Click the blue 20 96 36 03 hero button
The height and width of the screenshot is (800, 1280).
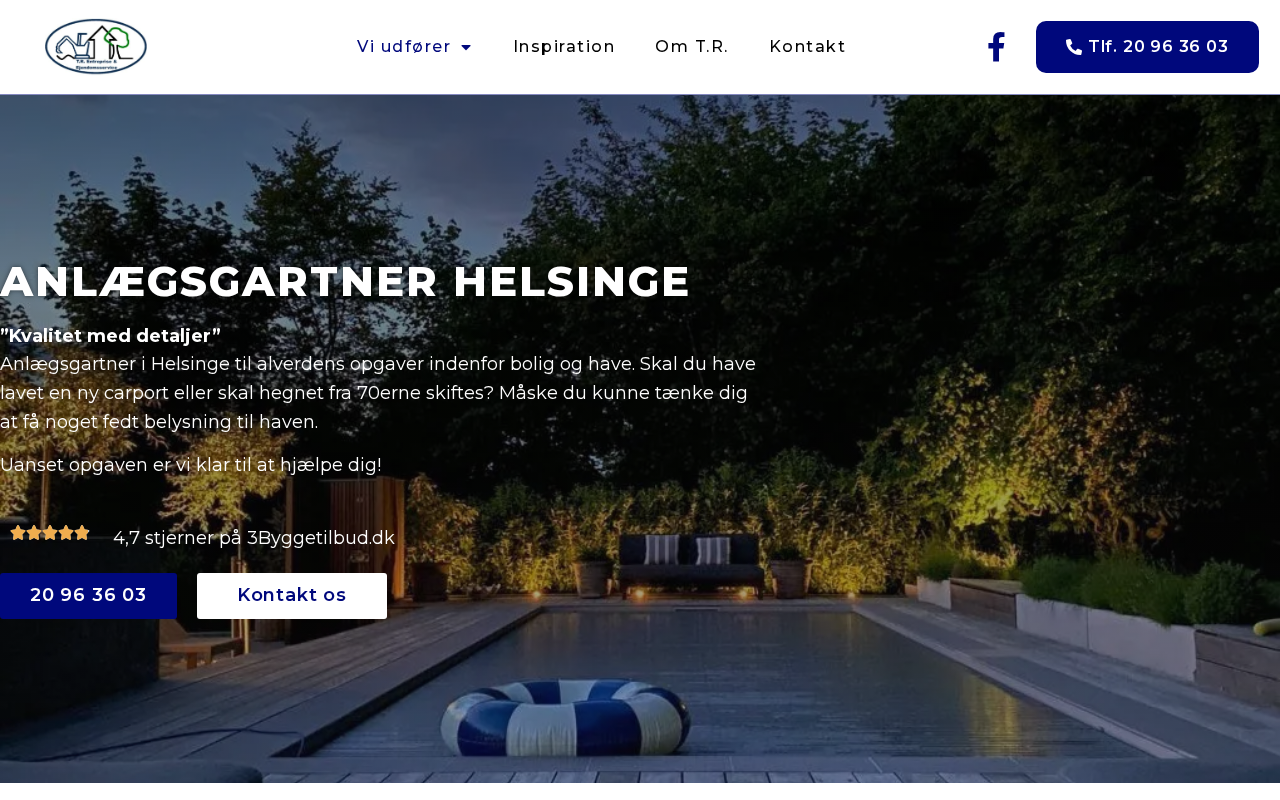88,596
